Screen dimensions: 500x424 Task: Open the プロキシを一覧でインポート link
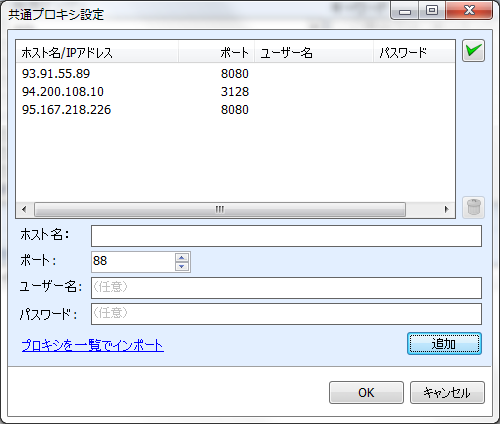tap(93, 345)
